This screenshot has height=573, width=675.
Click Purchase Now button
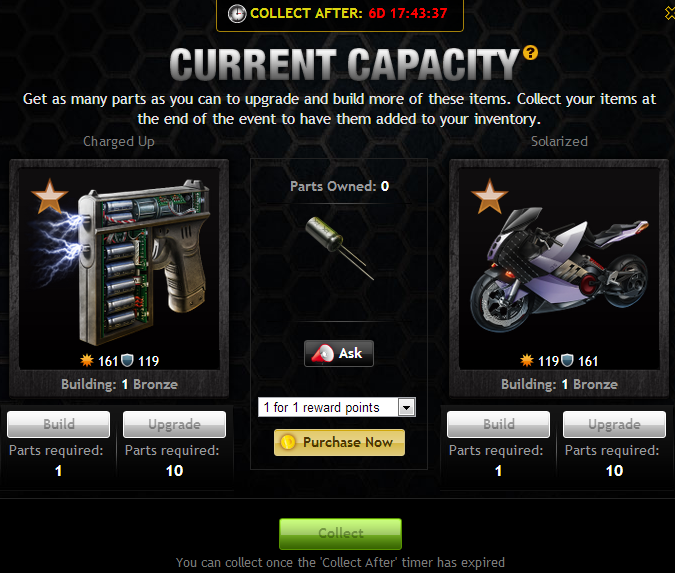click(x=339, y=443)
